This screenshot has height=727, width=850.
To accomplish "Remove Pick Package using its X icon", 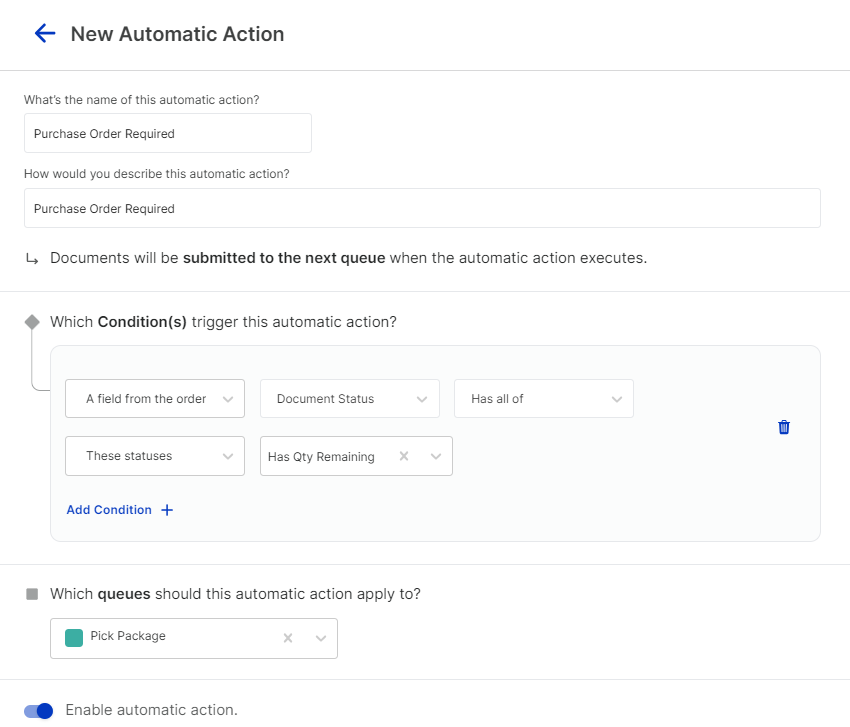I will [x=288, y=638].
